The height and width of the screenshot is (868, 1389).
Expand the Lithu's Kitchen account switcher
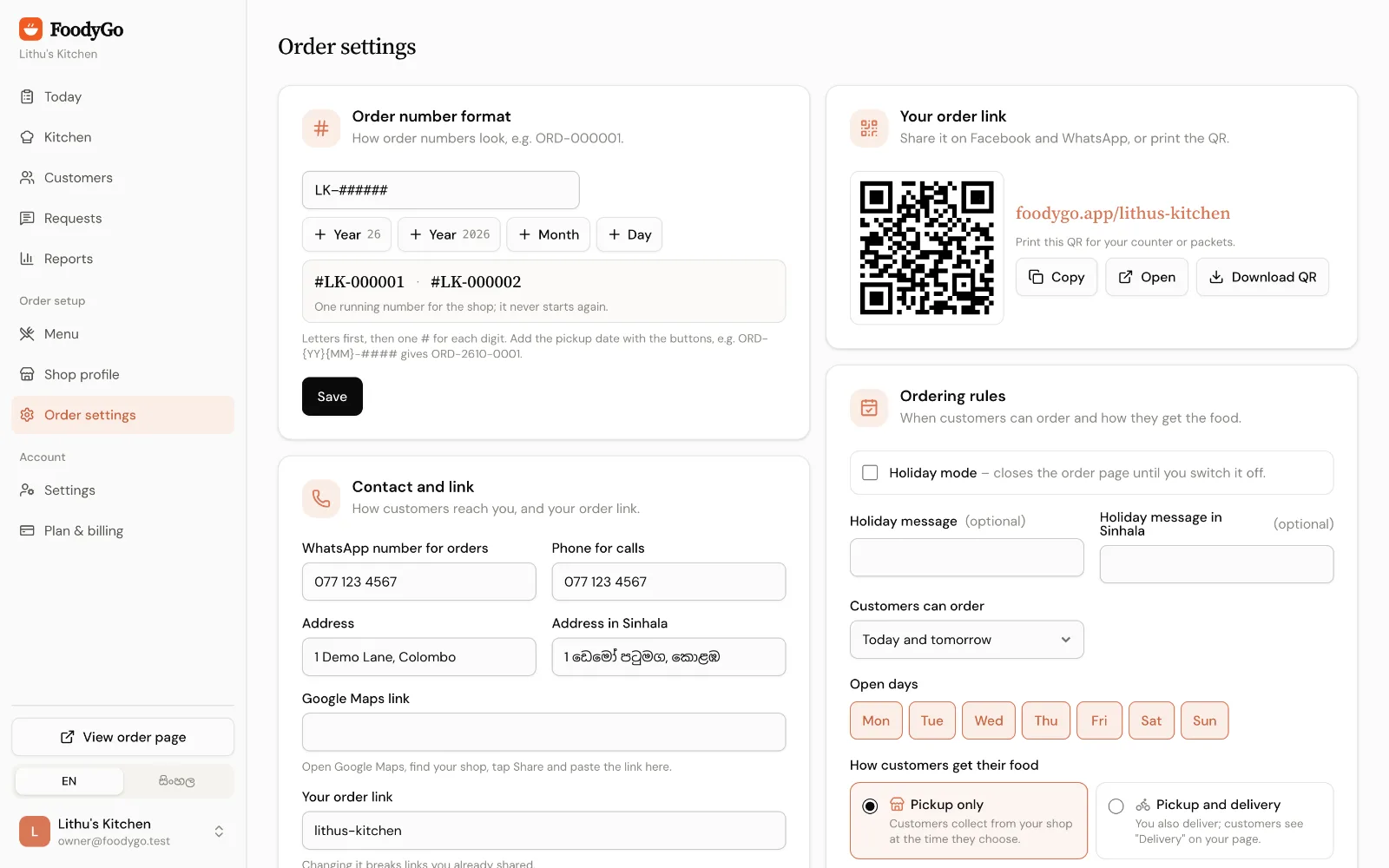[122, 832]
